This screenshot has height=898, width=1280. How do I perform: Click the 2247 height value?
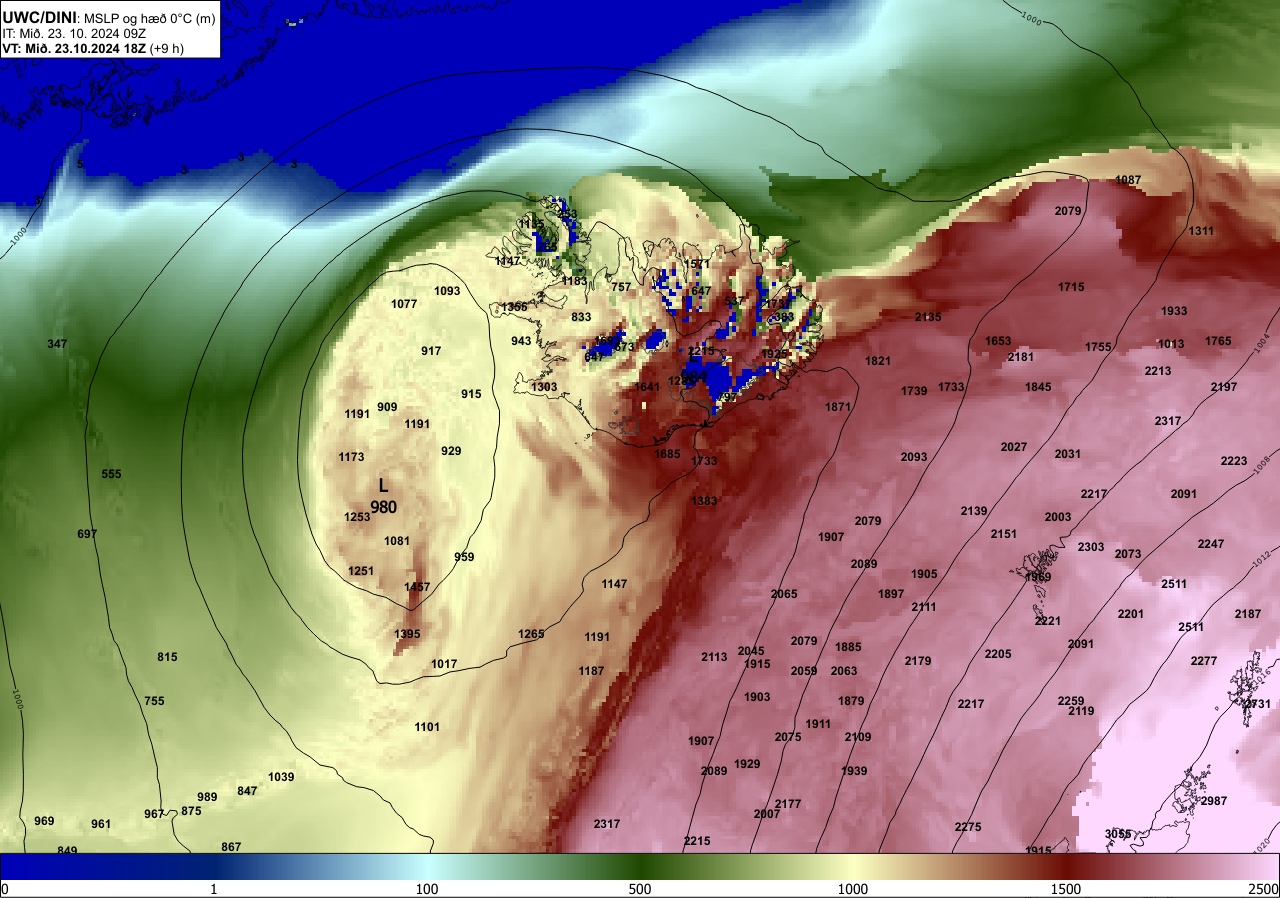tap(1211, 544)
